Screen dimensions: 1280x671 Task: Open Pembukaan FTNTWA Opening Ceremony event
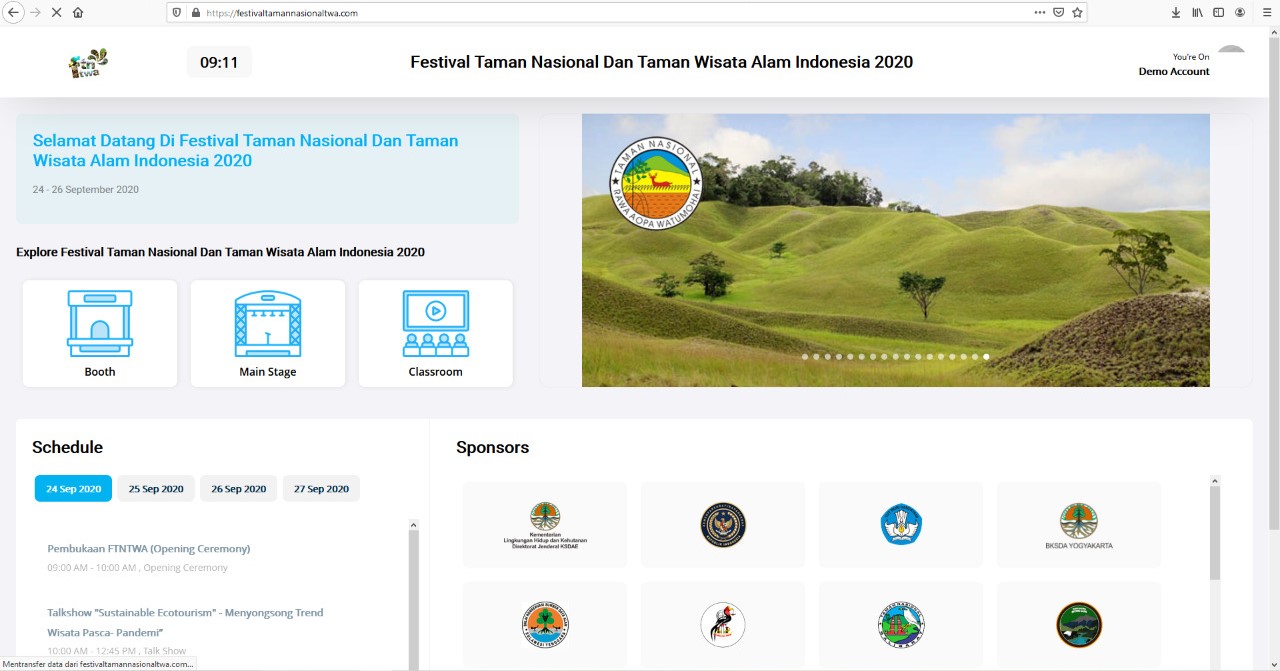click(x=149, y=548)
